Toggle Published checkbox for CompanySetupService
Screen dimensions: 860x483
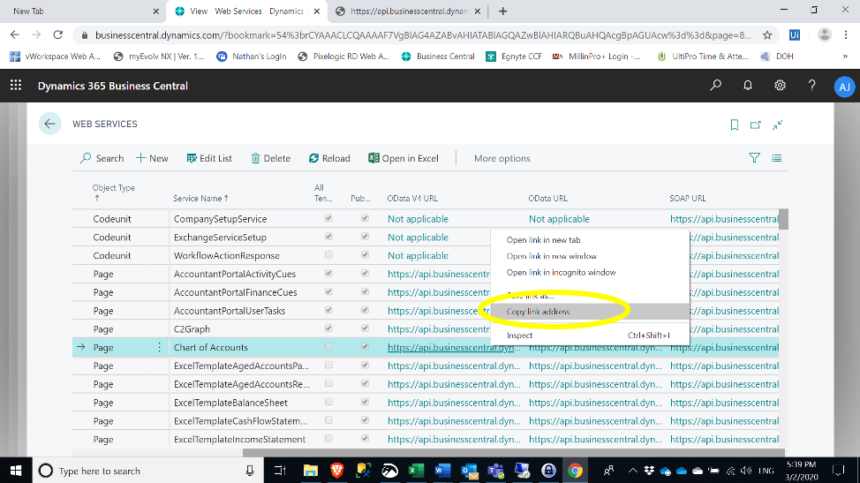pos(365,218)
